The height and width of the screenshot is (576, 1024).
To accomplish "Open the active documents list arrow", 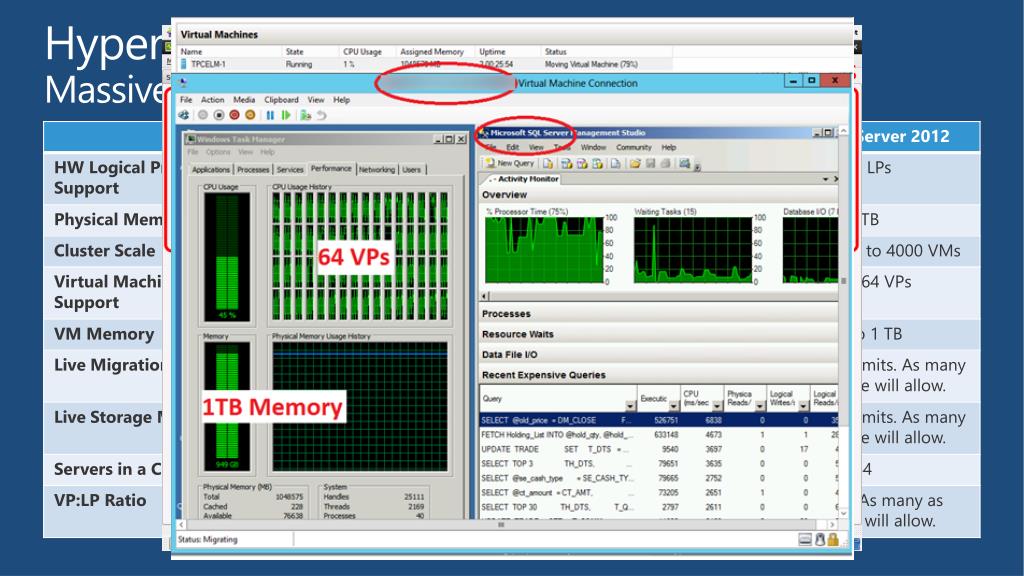I will pyautogui.click(x=825, y=179).
